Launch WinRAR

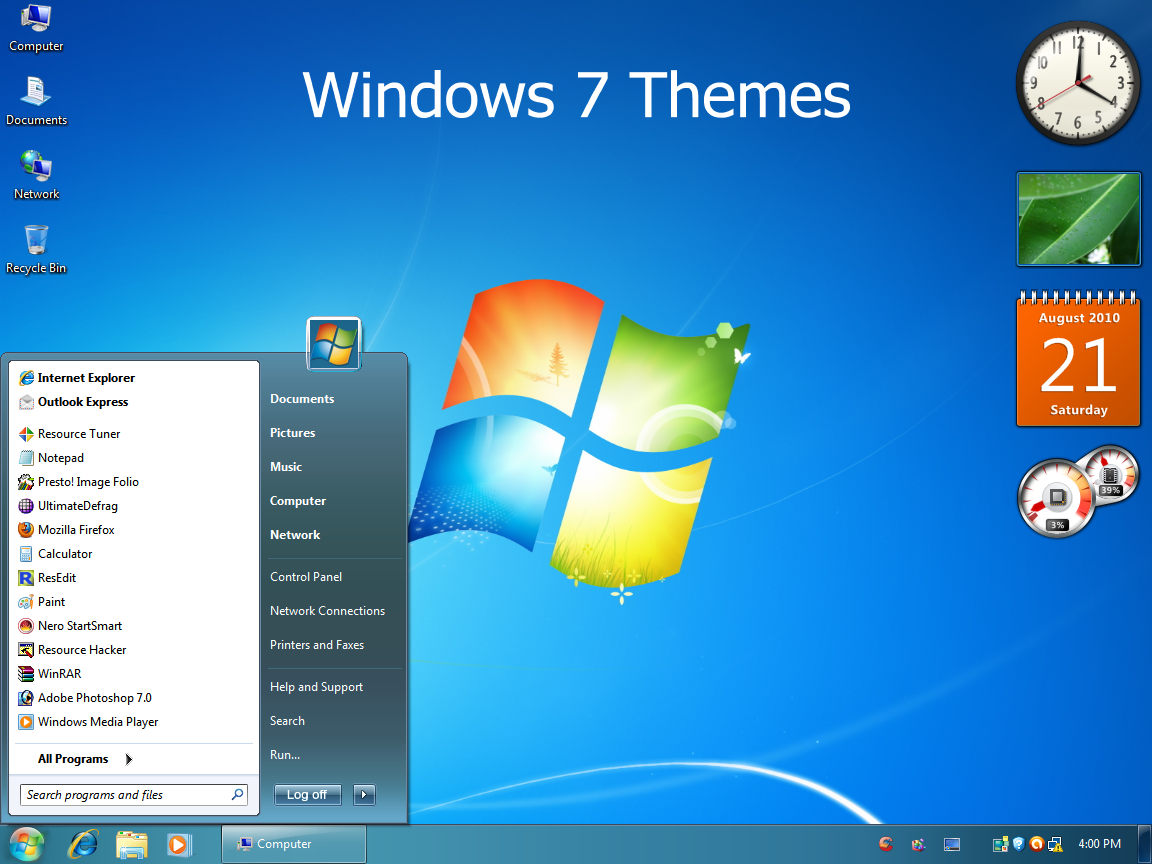(50, 674)
